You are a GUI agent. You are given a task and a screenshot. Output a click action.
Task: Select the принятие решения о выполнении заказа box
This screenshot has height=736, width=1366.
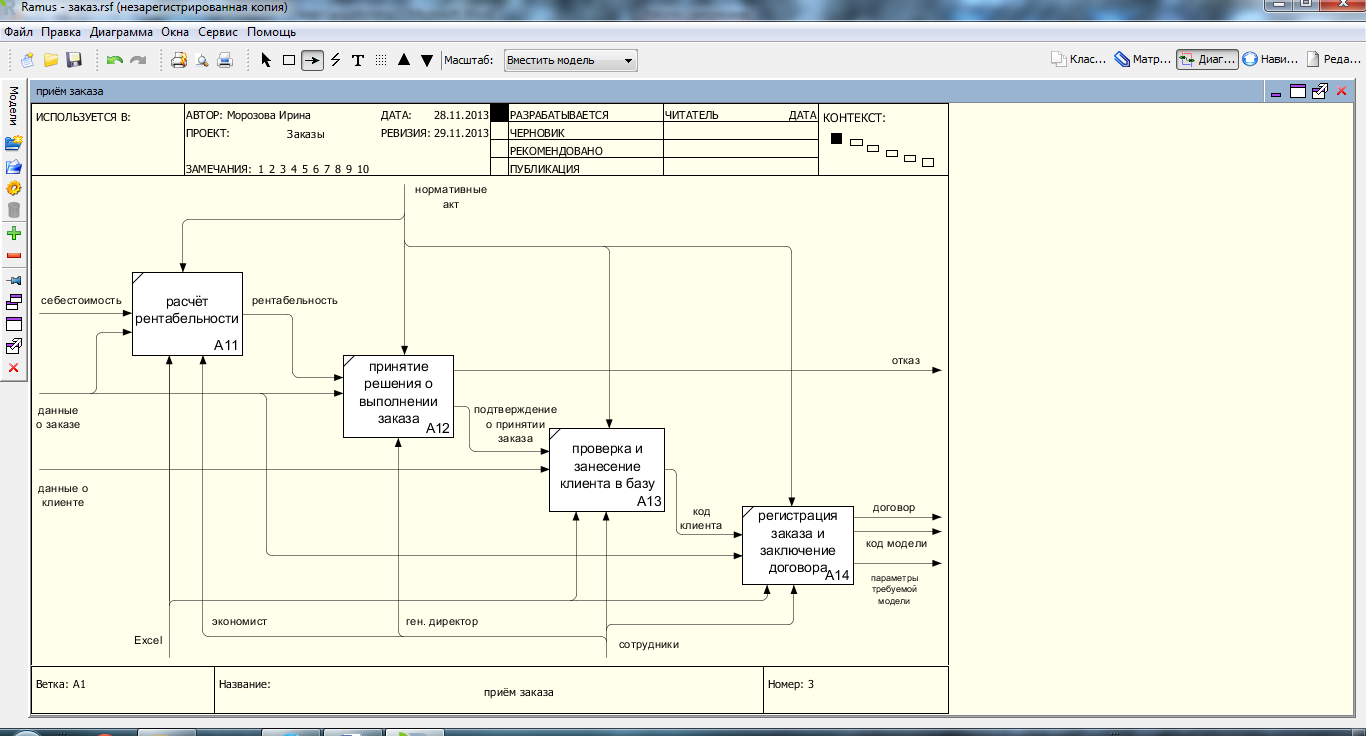point(398,396)
